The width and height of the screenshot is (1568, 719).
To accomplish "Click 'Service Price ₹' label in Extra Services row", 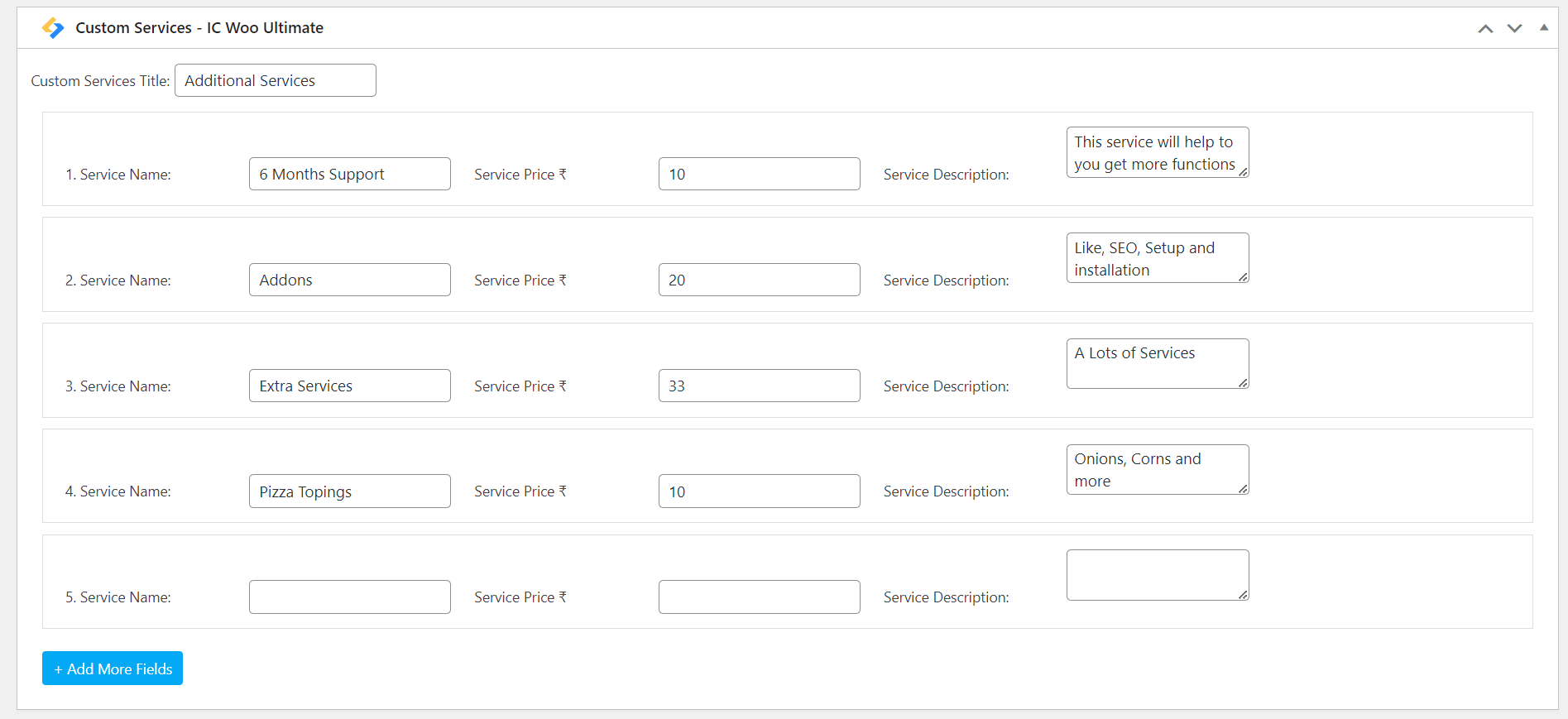I will [x=520, y=386].
